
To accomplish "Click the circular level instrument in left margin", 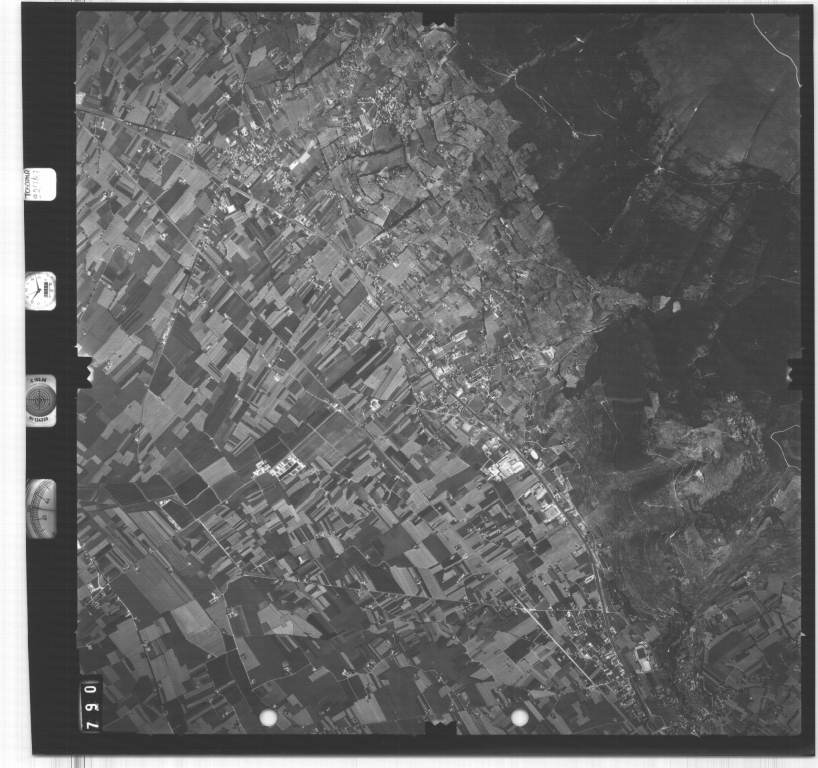I will click(41, 399).
